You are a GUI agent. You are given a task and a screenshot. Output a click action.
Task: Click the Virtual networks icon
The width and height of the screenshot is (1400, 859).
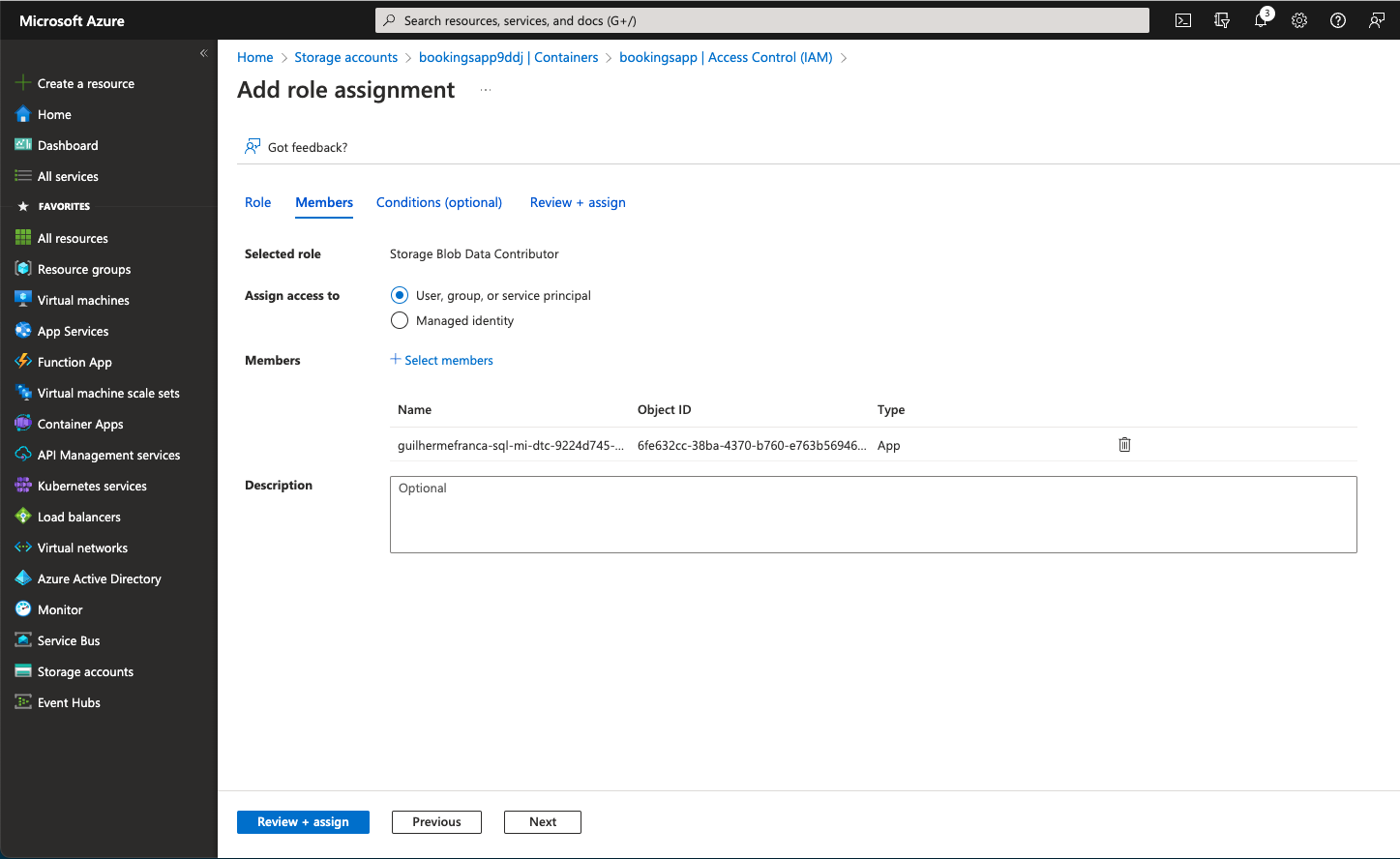(23, 548)
